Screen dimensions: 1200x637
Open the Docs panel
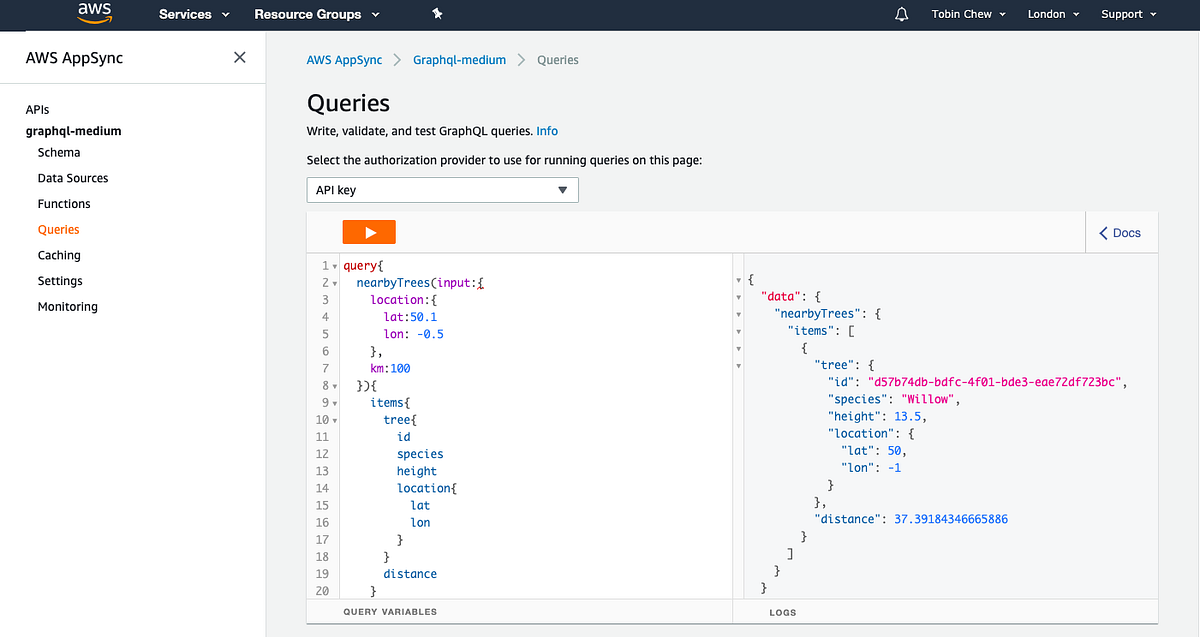click(x=1121, y=232)
